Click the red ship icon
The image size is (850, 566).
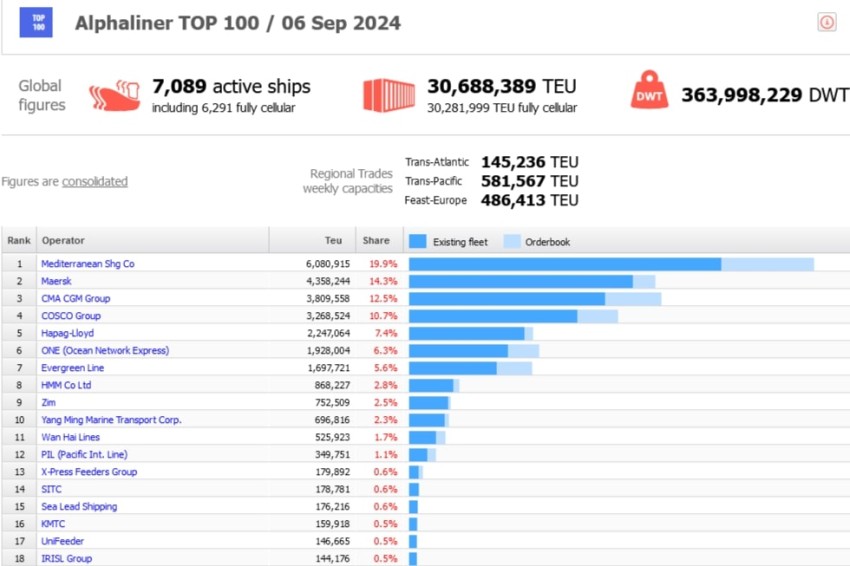pyautogui.click(x=114, y=95)
